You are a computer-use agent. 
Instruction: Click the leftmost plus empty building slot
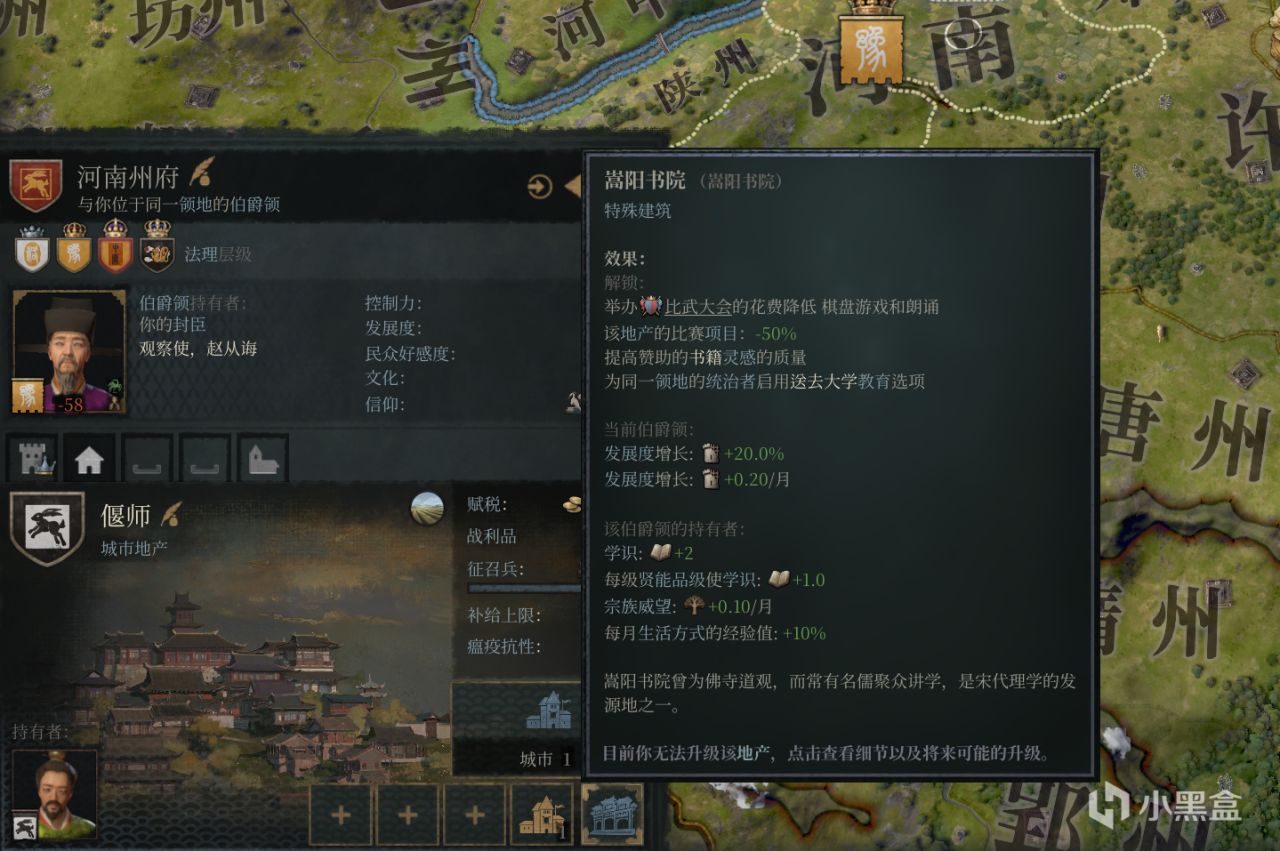tap(340, 815)
